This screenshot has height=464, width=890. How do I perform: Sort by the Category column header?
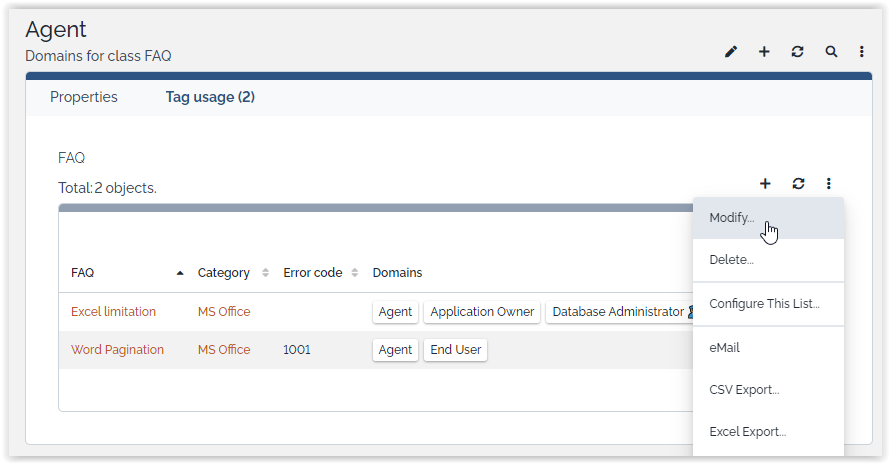[x=224, y=273]
